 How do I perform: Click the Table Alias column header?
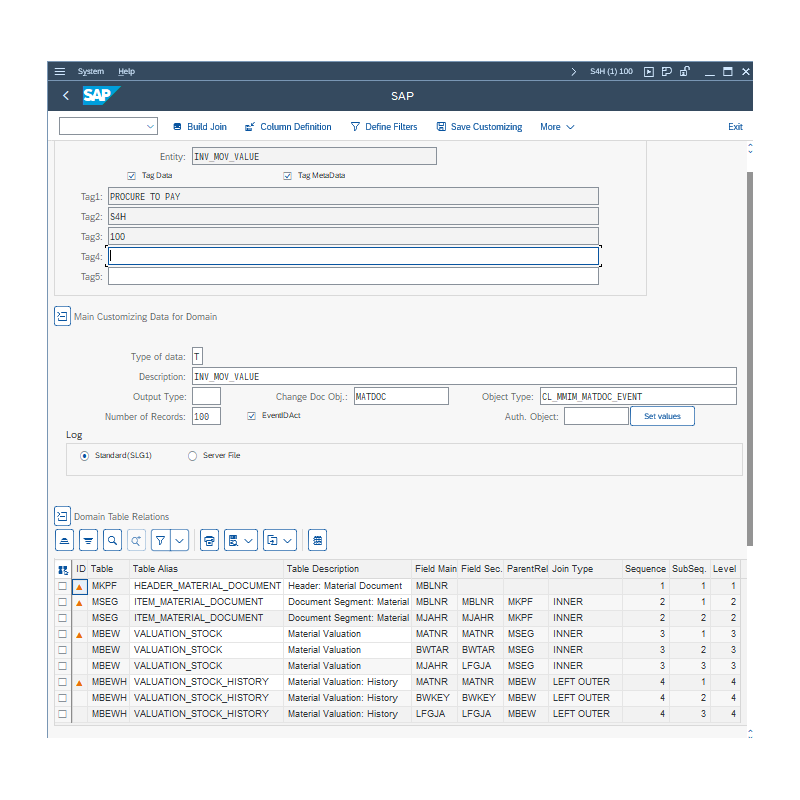click(x=207, y=569)
